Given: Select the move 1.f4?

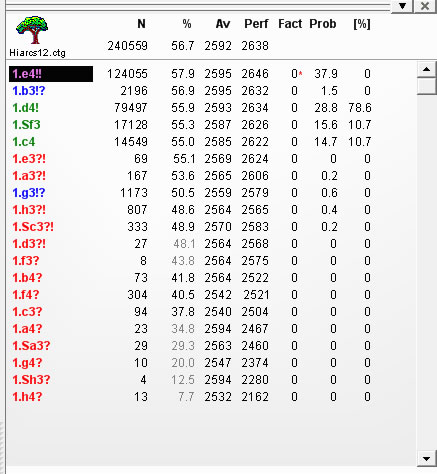Looking at the screenshot, I should pyautogui.click(x=26, y=295).
